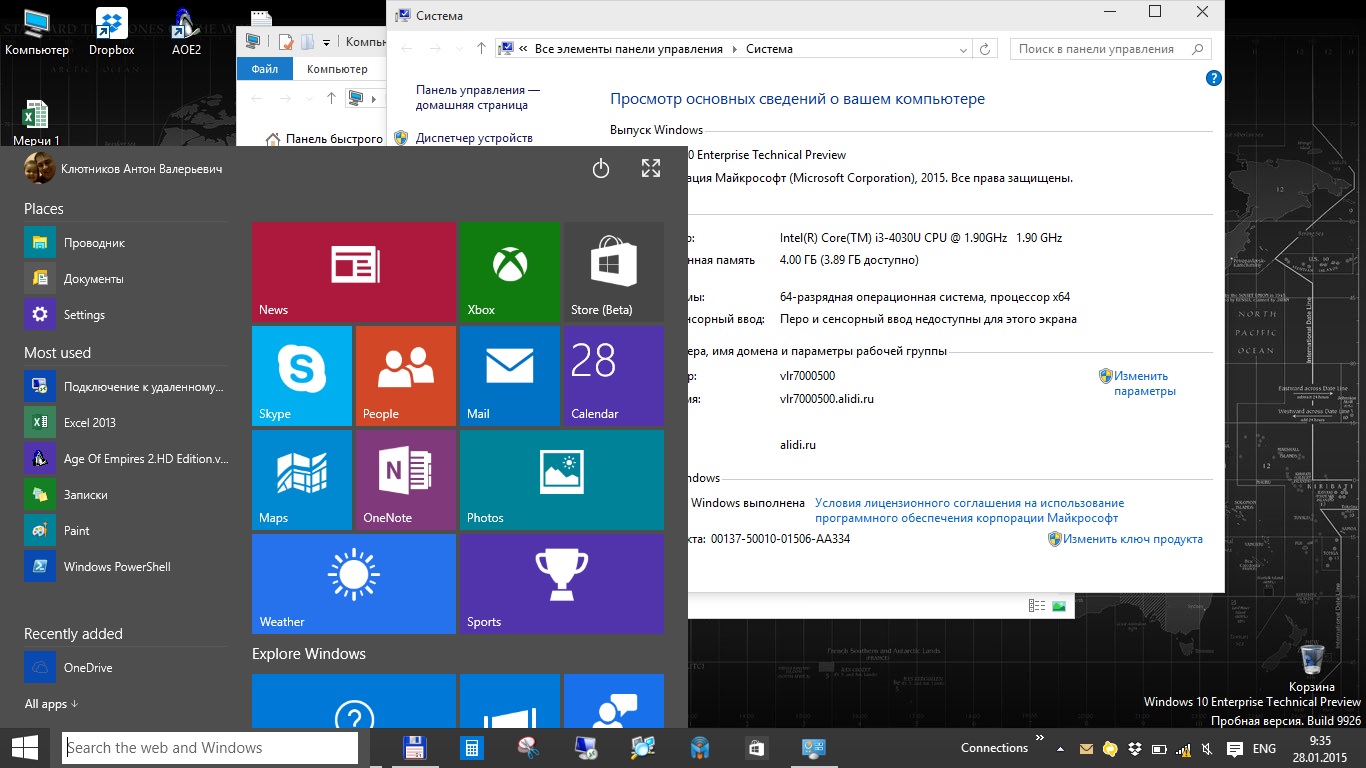The image size is (1366, 768).
Task: Click the Start menu power button
Action: click(x=601, y=169)
